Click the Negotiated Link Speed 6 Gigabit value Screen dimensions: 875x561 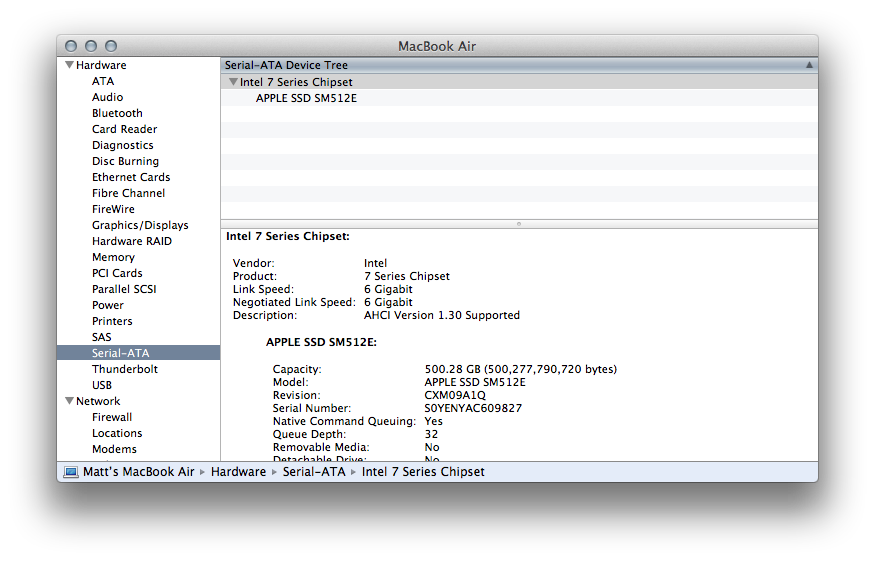(x=388, y=303)
